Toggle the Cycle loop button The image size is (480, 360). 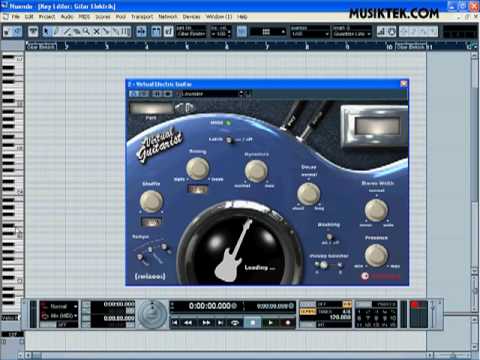[235, 322]
